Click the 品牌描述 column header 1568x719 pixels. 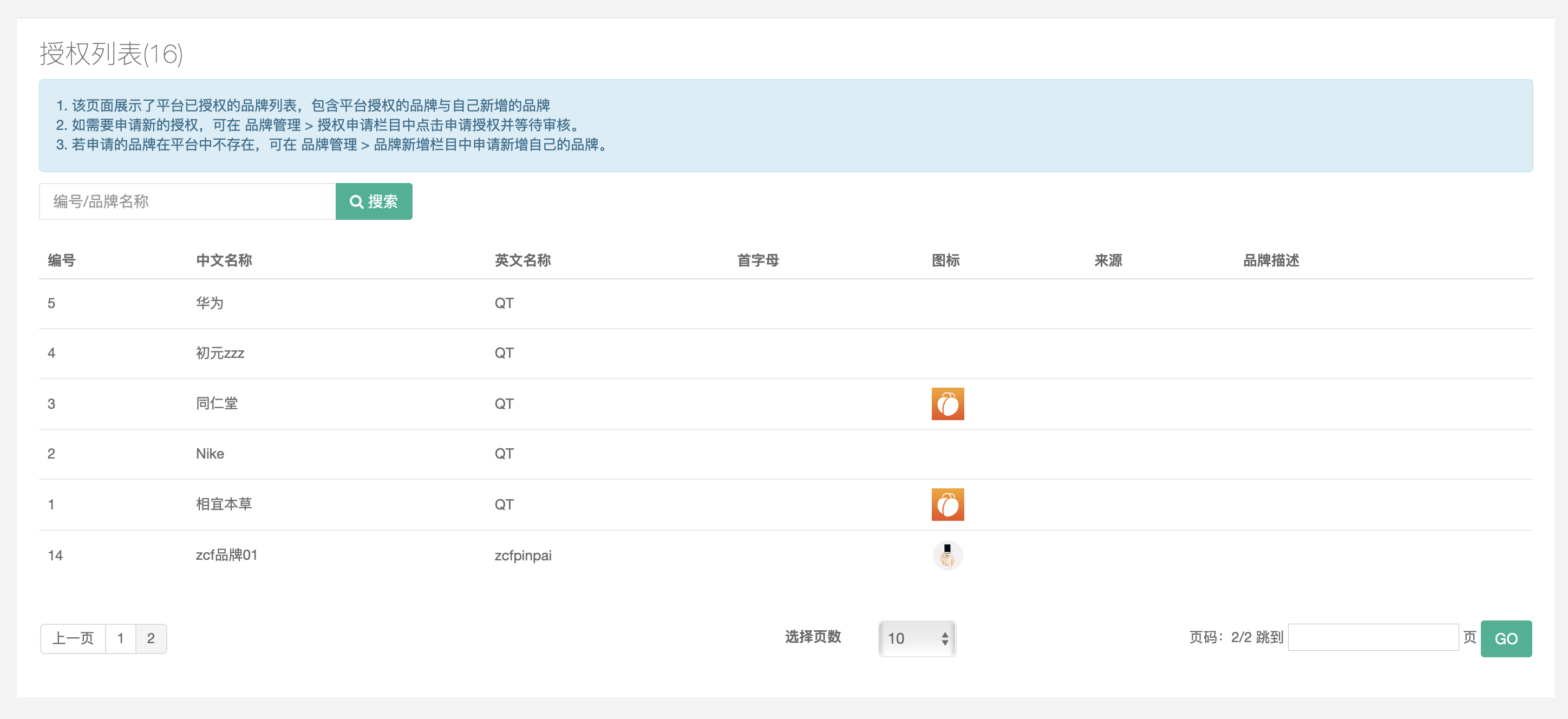pos(1271,260)
